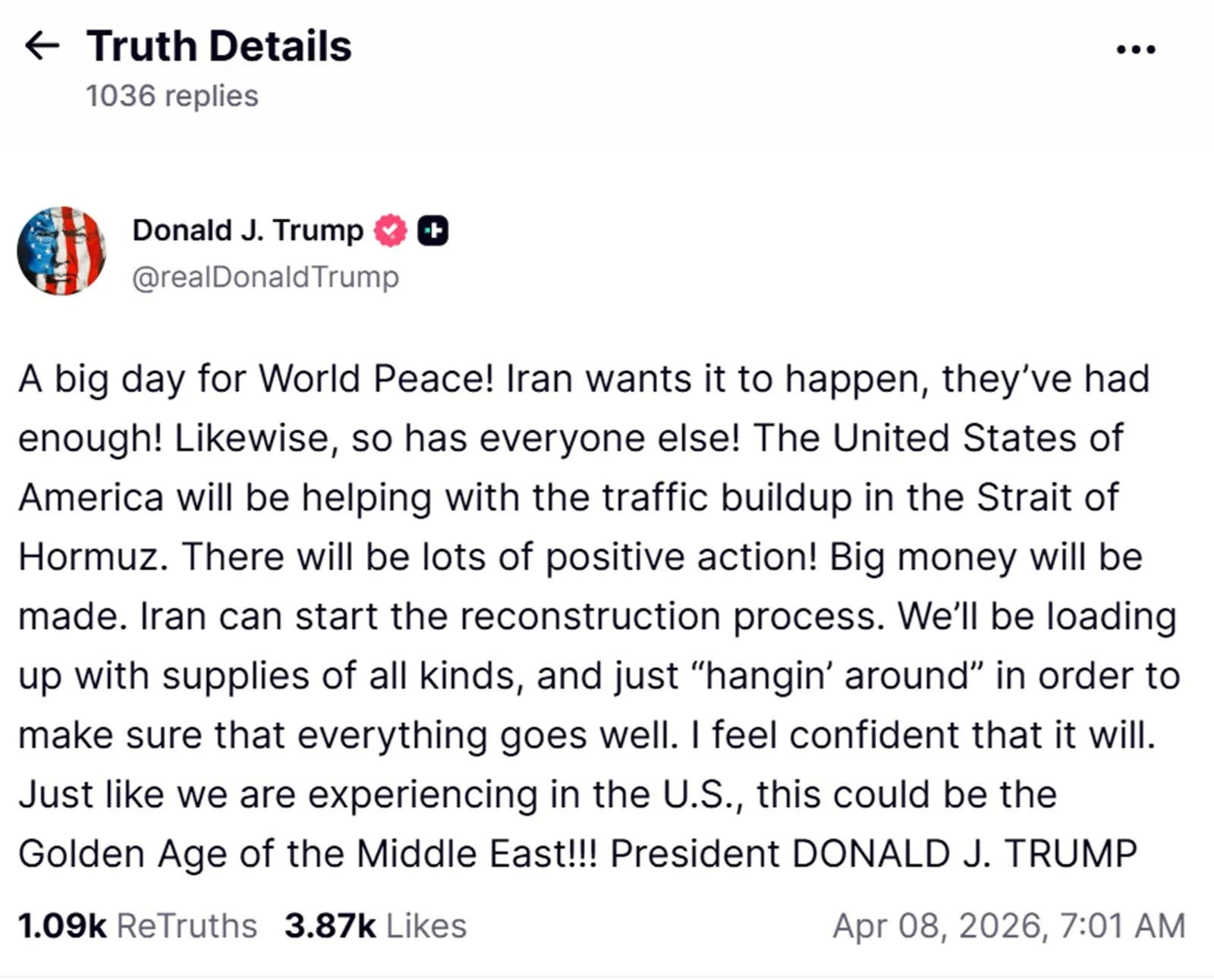Click the Apr 08, 2026 timestamp
This screenshot has width=1214, height=980.
pos(1008,926)
